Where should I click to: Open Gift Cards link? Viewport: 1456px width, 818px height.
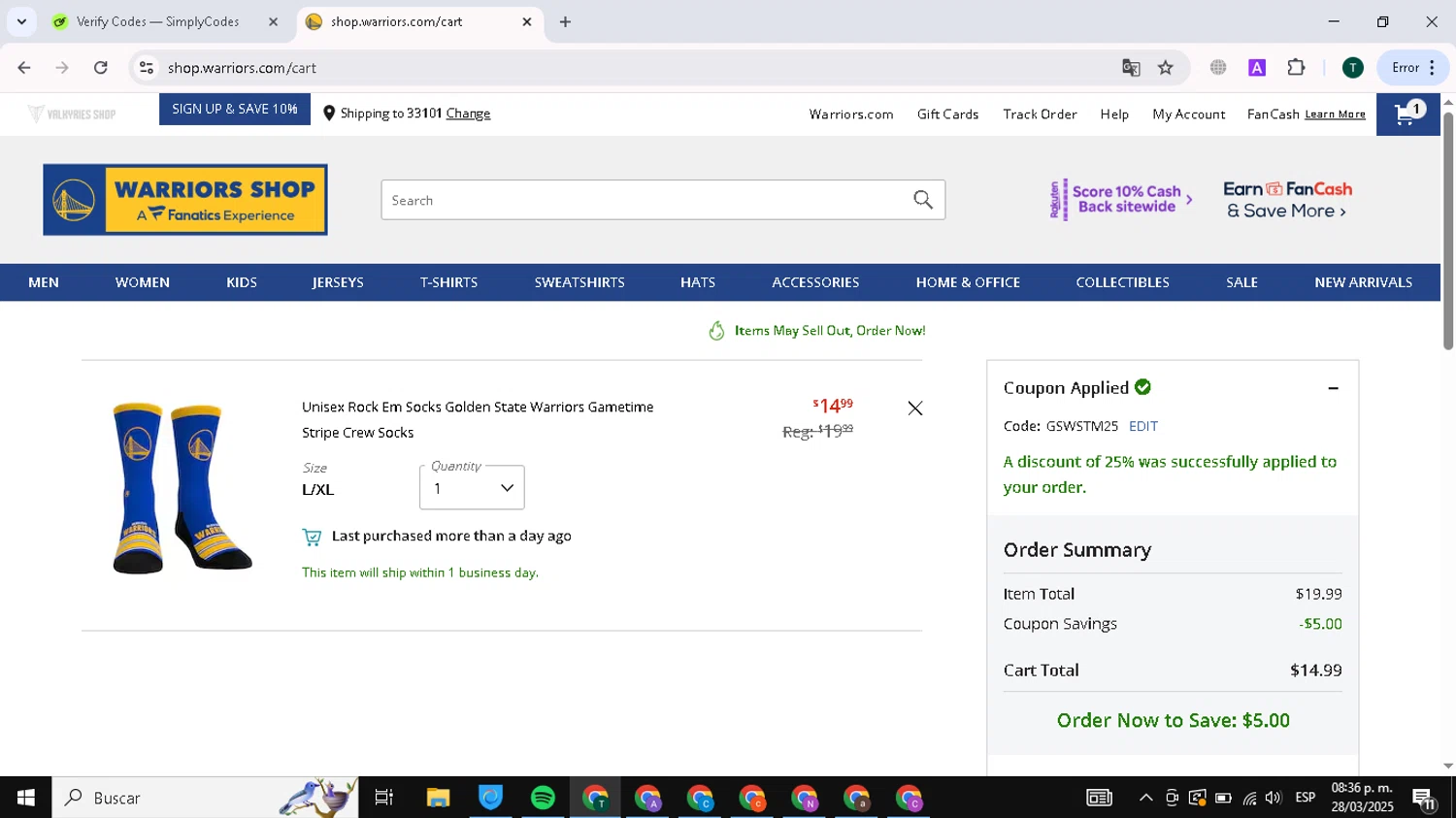pyautogui.click(x=947, y=115)
